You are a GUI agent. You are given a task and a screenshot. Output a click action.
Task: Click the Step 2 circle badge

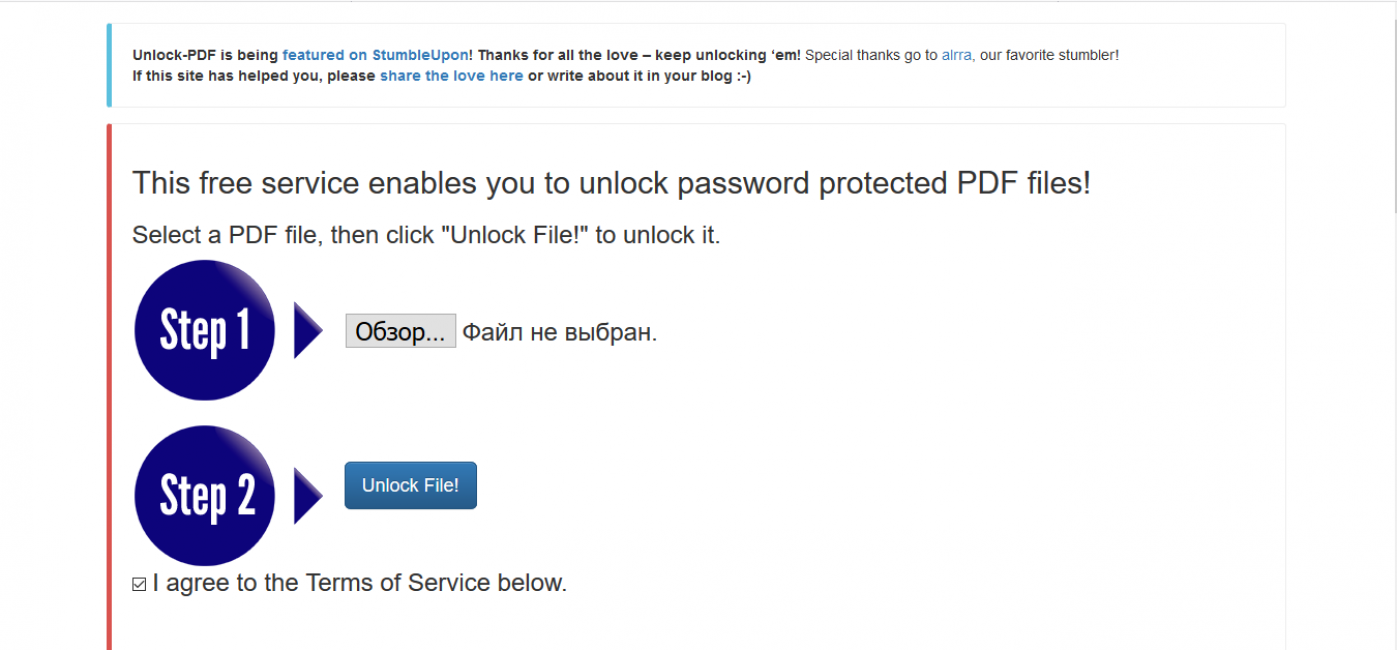204,495
